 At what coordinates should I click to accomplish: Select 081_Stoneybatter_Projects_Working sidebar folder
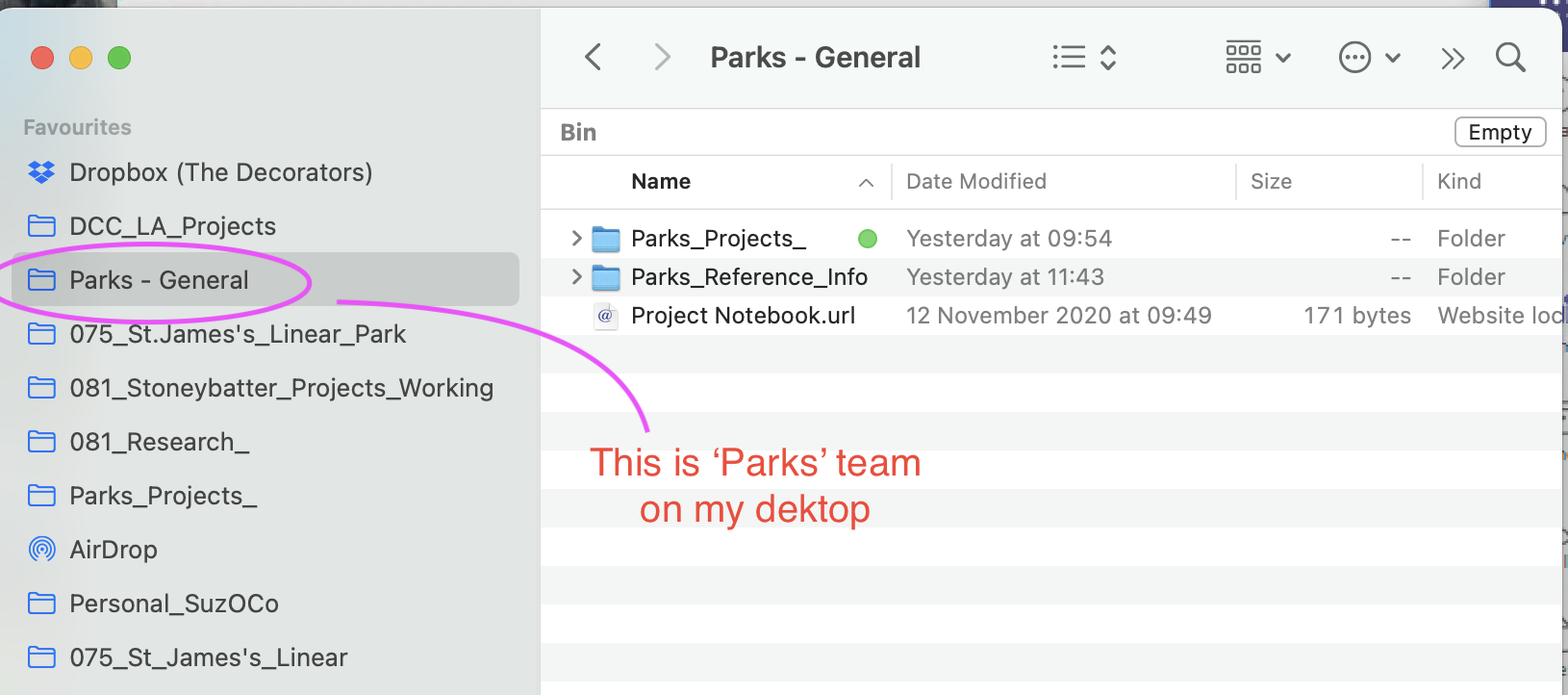(281, 388)
